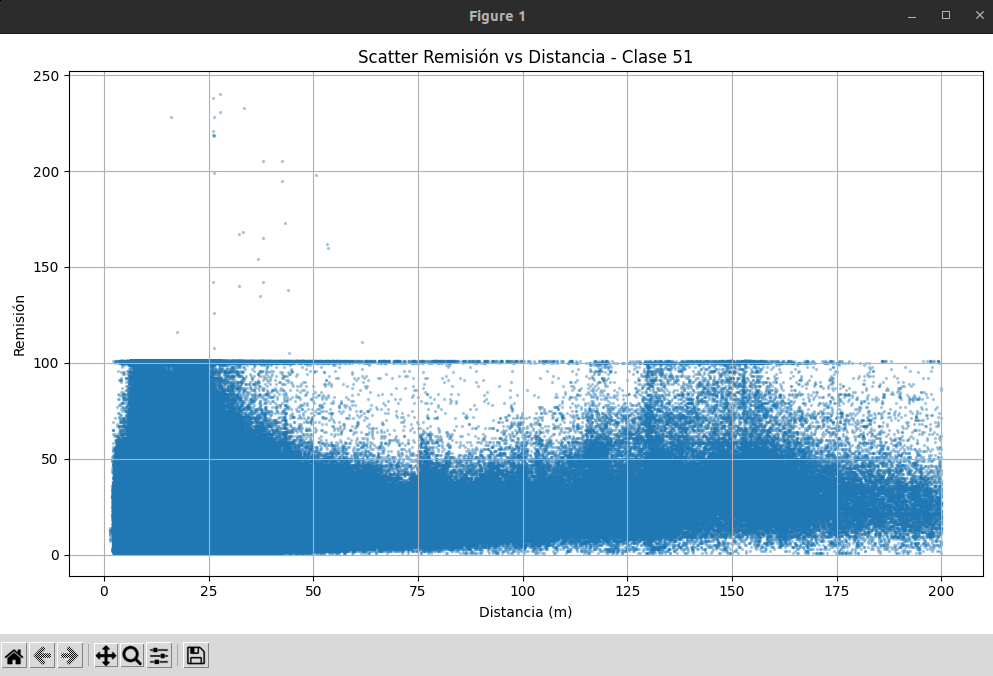The height and width of the screenshot is (676, 993).
Task: Minimize the Figure 1 window
Action: [x=912, y=16]
